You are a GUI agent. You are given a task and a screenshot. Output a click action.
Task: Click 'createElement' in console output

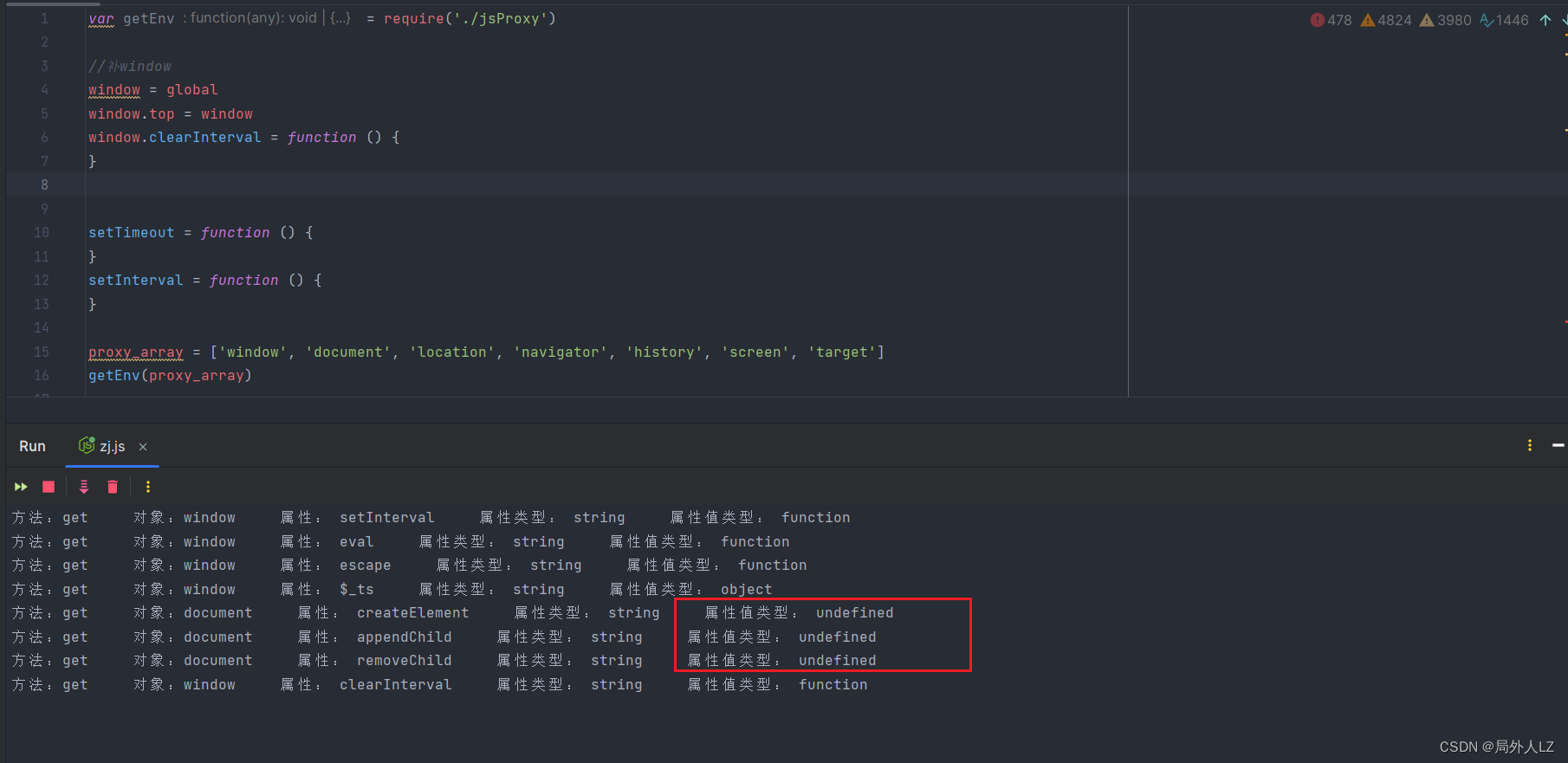[x=413, y=612]
